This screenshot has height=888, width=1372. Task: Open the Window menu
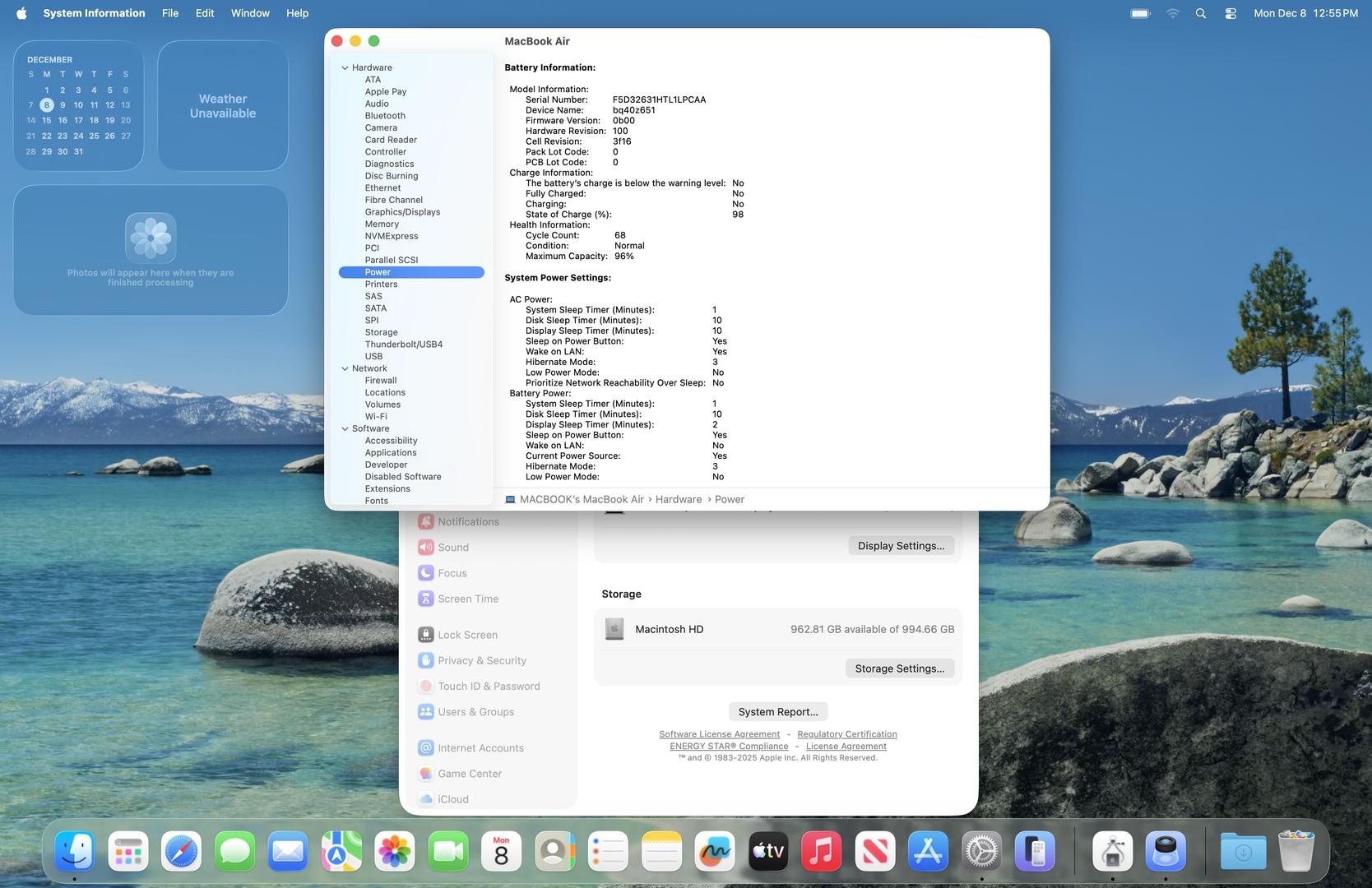[250, 13]
